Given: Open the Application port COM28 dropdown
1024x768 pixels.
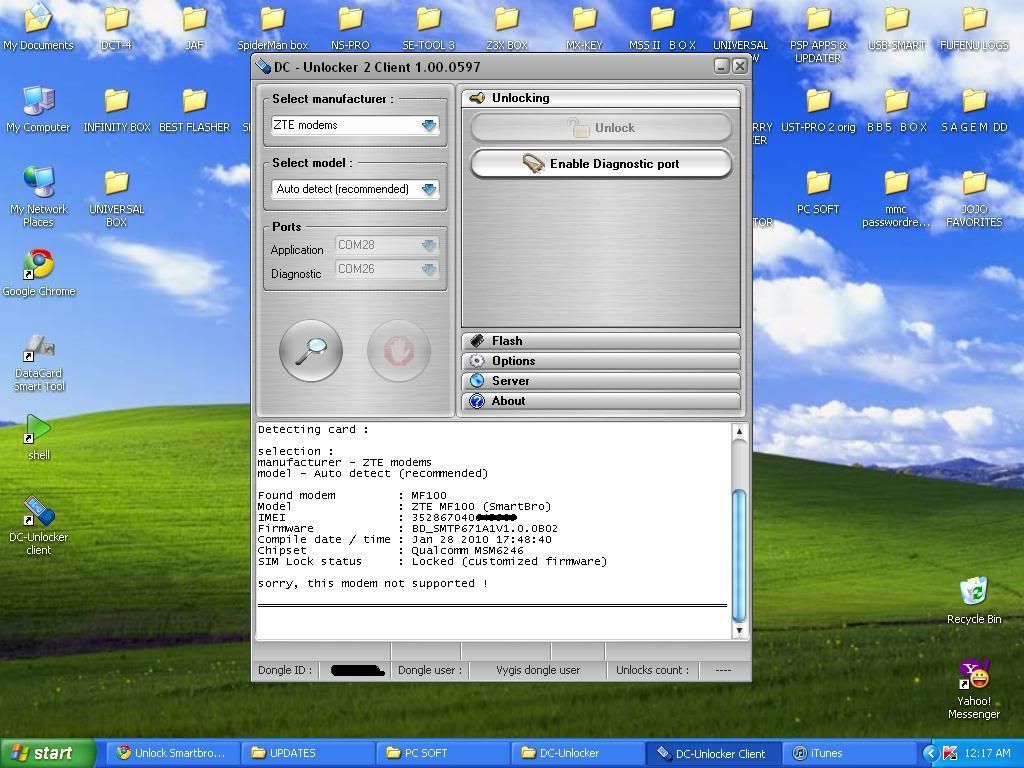Looking at the screenshot, I should click(428, 245).
